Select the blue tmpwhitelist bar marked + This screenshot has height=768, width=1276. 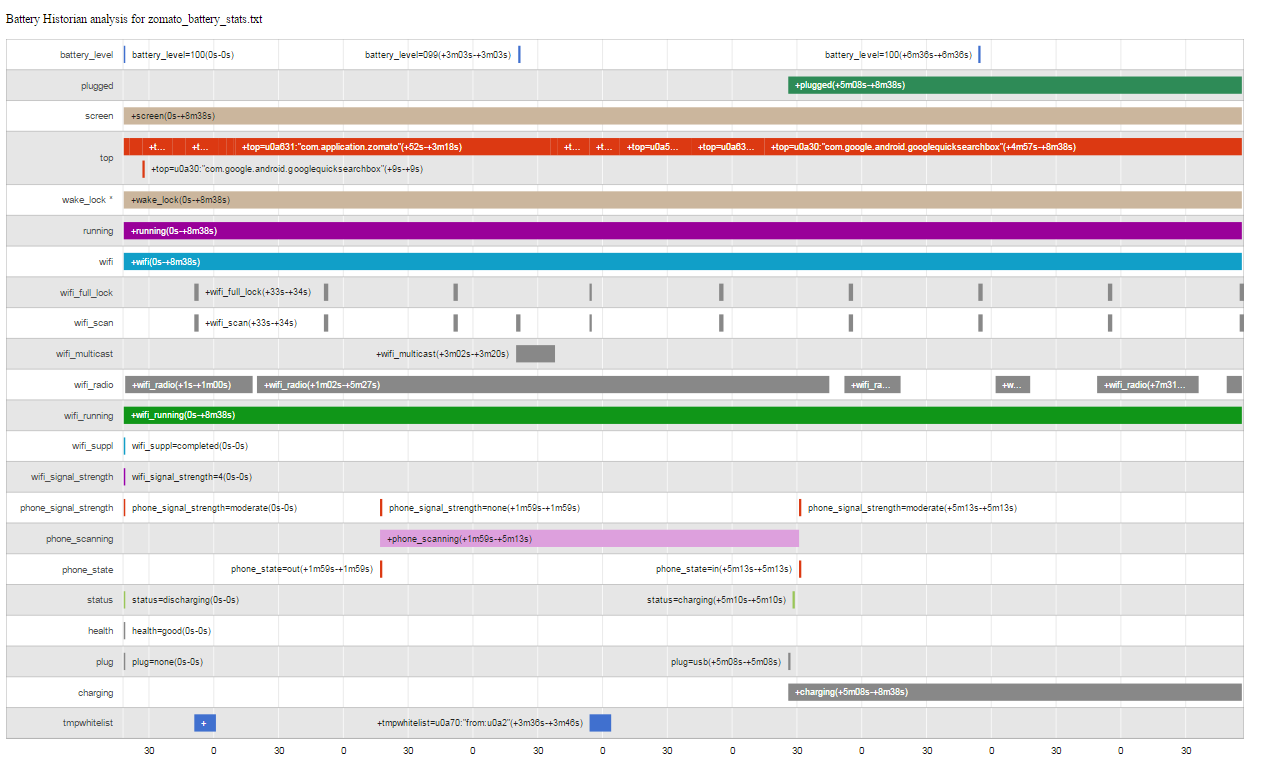click(205, 723)
